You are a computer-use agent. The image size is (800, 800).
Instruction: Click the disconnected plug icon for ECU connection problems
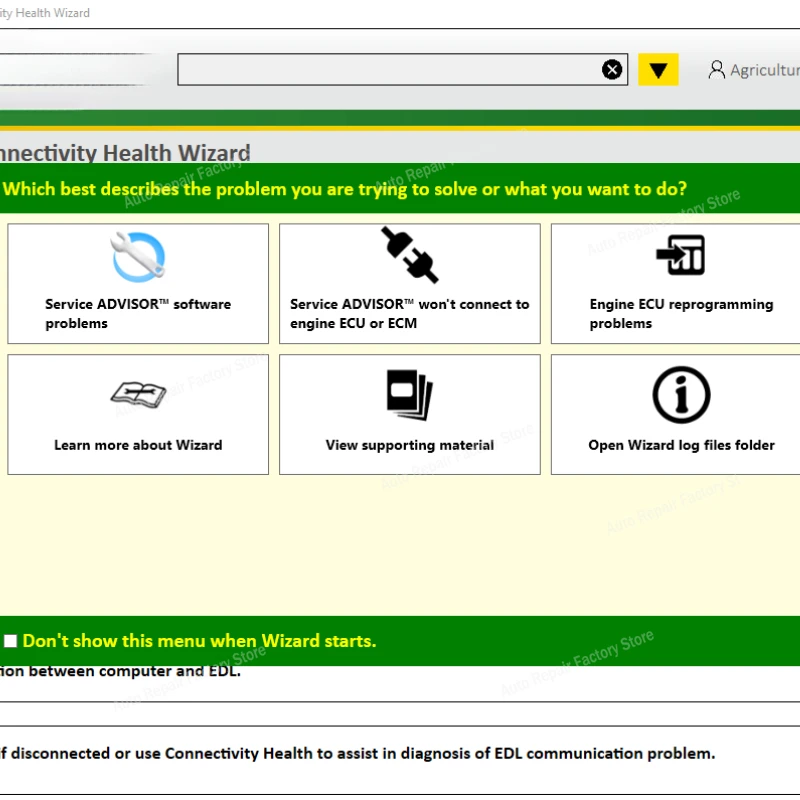tap(409, 253)
